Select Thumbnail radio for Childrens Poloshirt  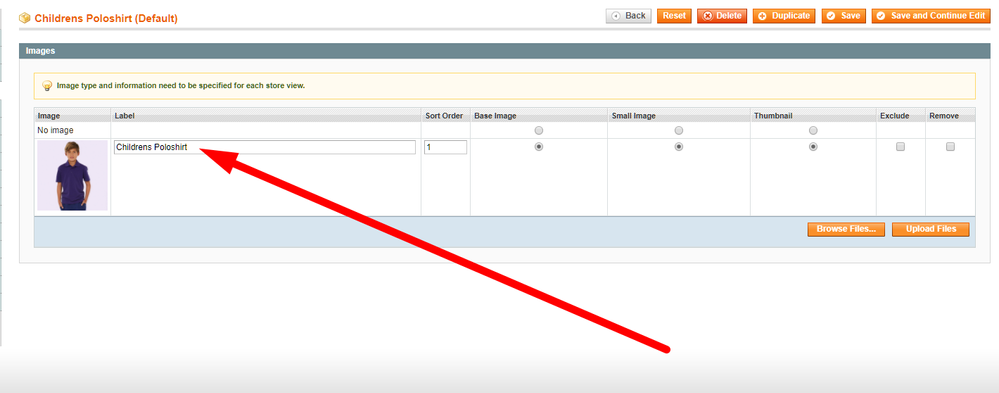pyautogui.click(x=814, y=146)
